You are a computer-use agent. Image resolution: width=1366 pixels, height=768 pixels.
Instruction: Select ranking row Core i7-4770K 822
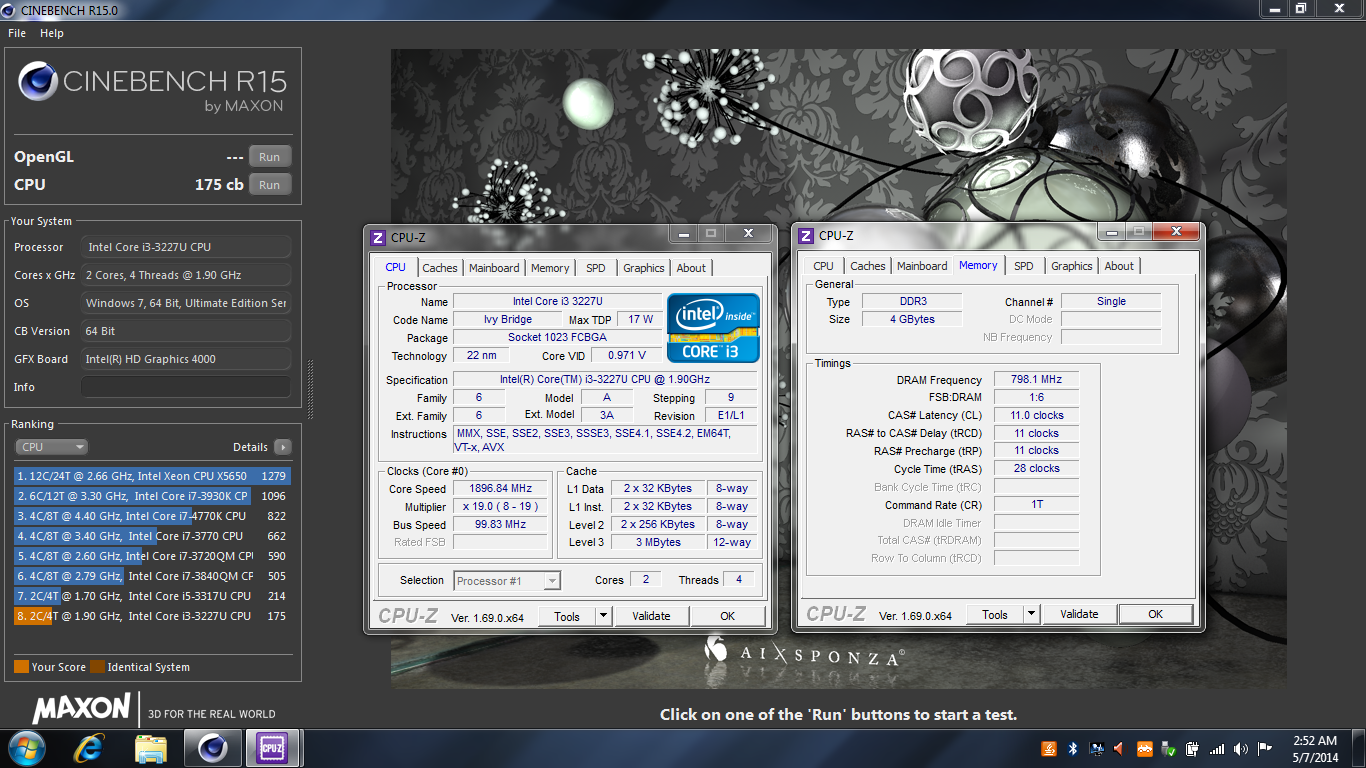[153, 516]
